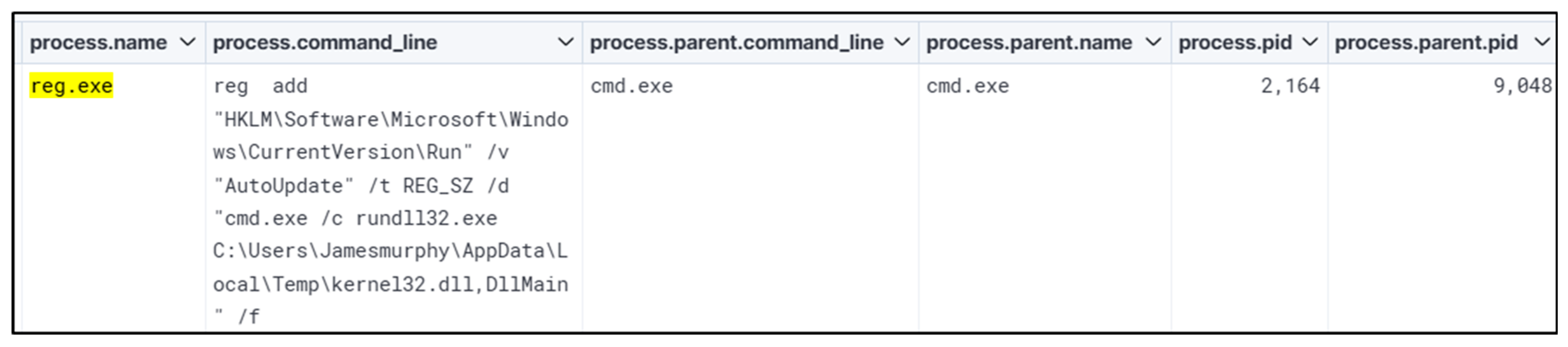Click the process.name column header label

98,43
